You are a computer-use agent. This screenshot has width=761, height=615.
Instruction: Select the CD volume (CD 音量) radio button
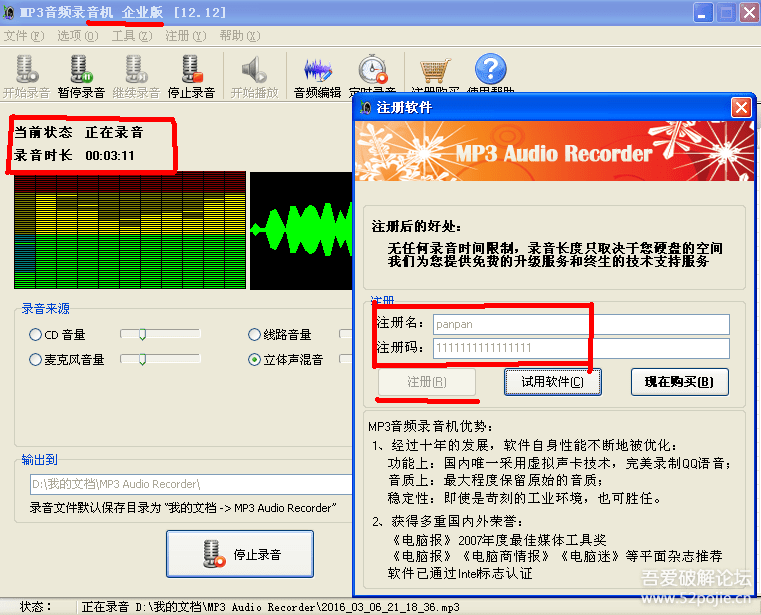(35, 334)
